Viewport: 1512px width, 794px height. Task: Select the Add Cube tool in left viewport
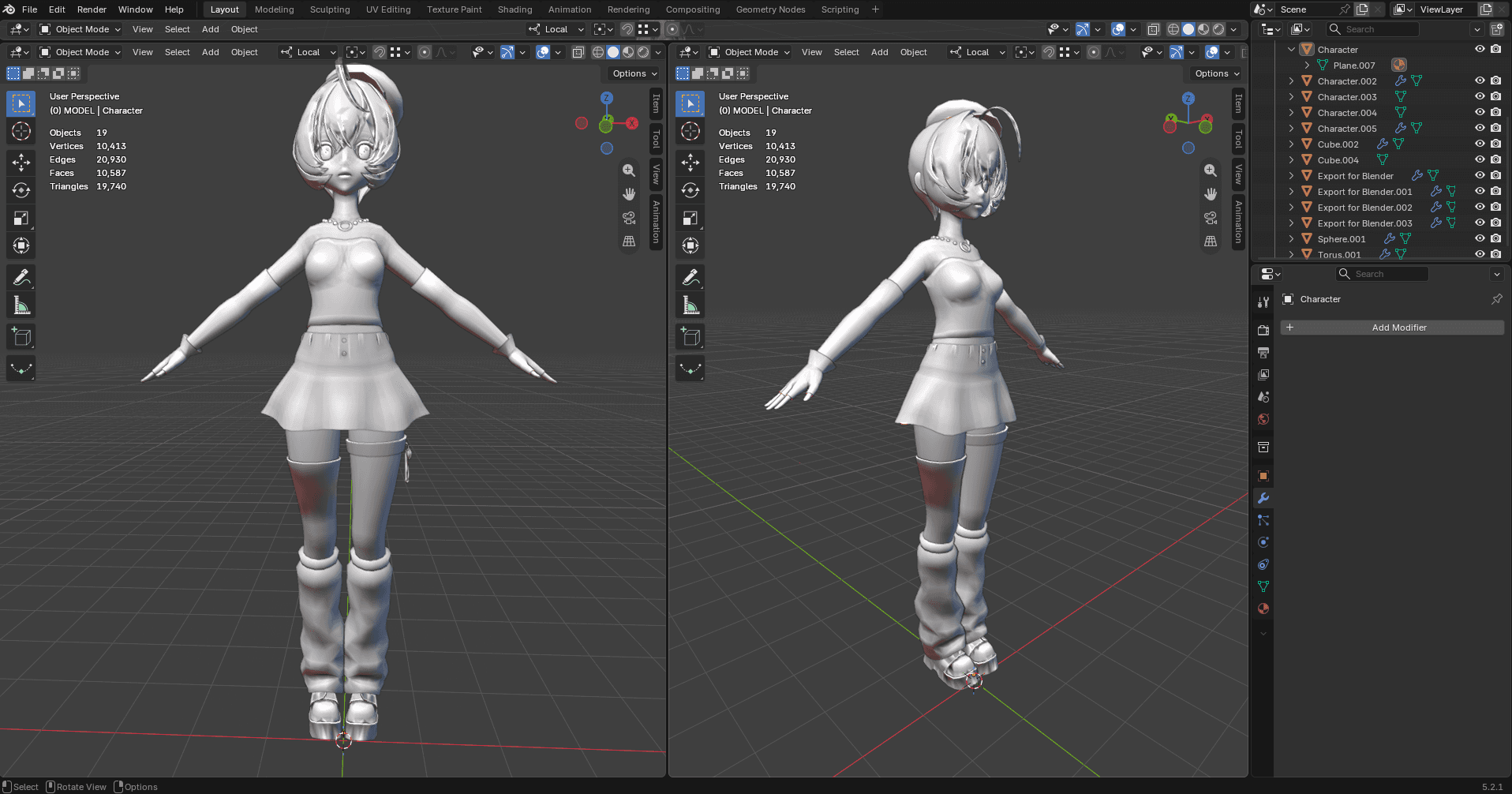[21, 337]
